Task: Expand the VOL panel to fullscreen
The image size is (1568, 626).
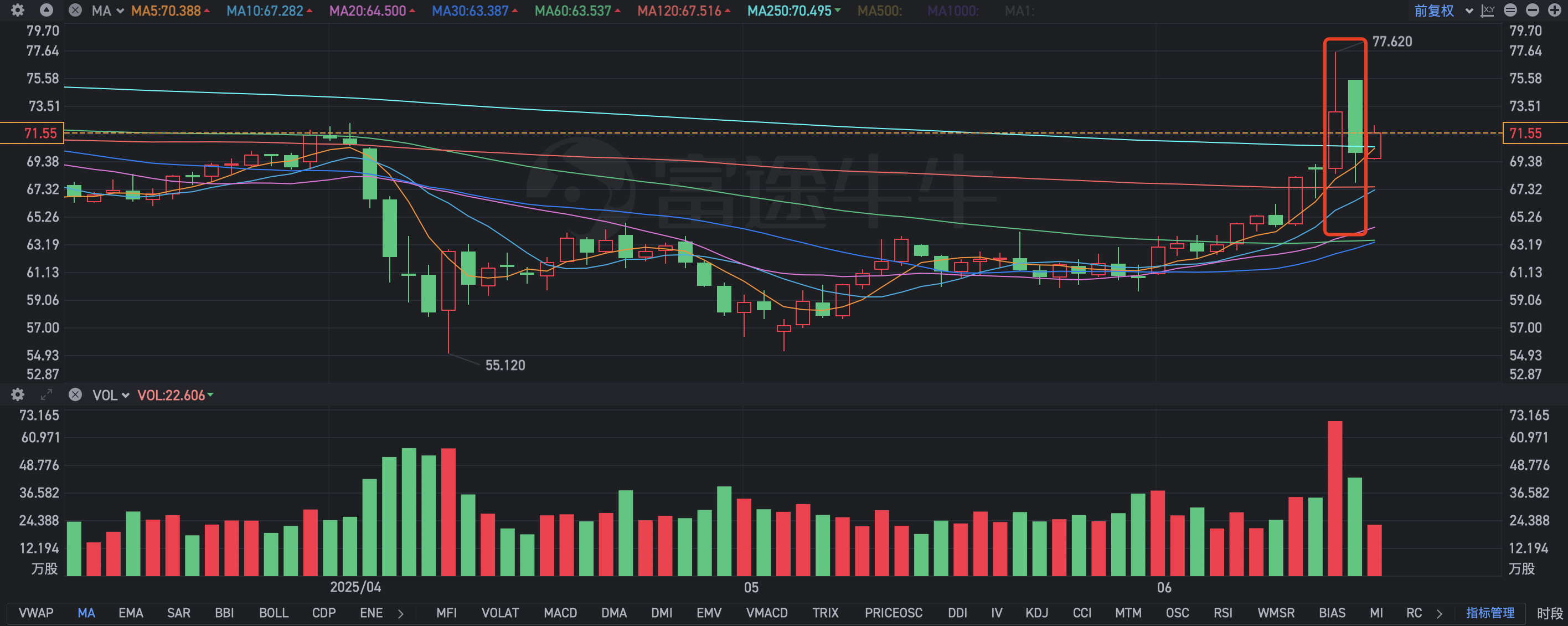Action: click(47, 394)
